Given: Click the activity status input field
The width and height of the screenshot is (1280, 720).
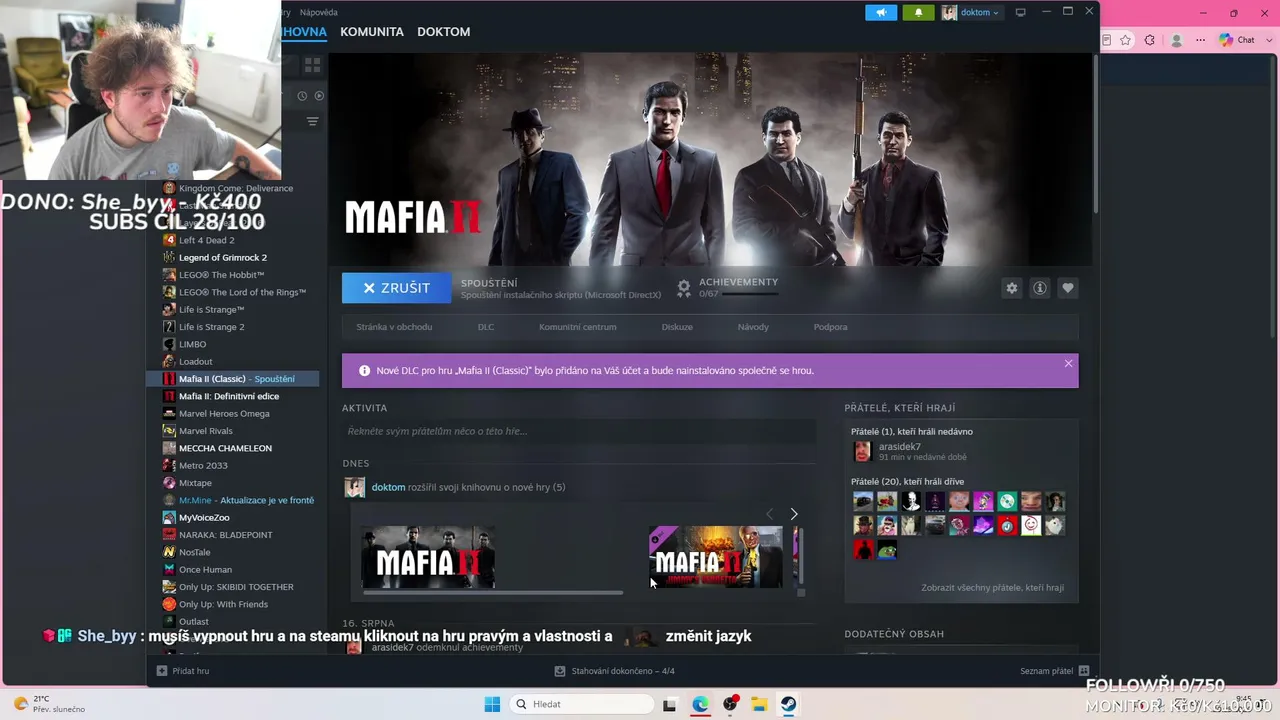Looking at the screenshot, I should [x=579, y=431].
